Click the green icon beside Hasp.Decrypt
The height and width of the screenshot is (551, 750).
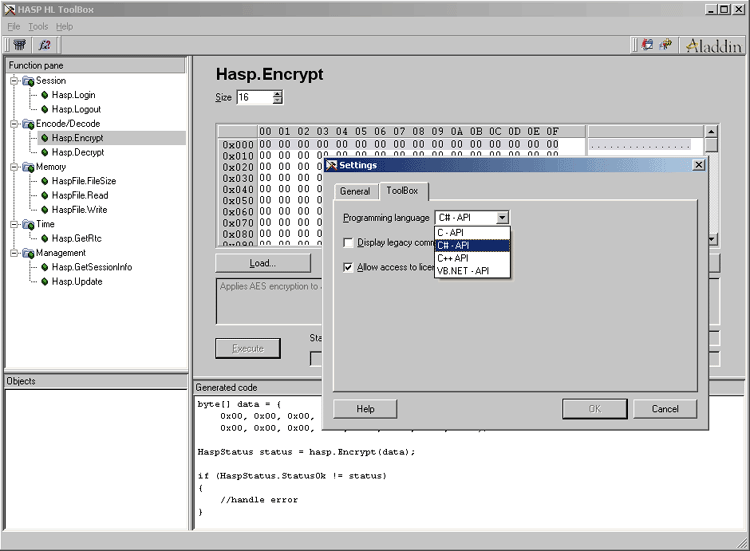44,152
